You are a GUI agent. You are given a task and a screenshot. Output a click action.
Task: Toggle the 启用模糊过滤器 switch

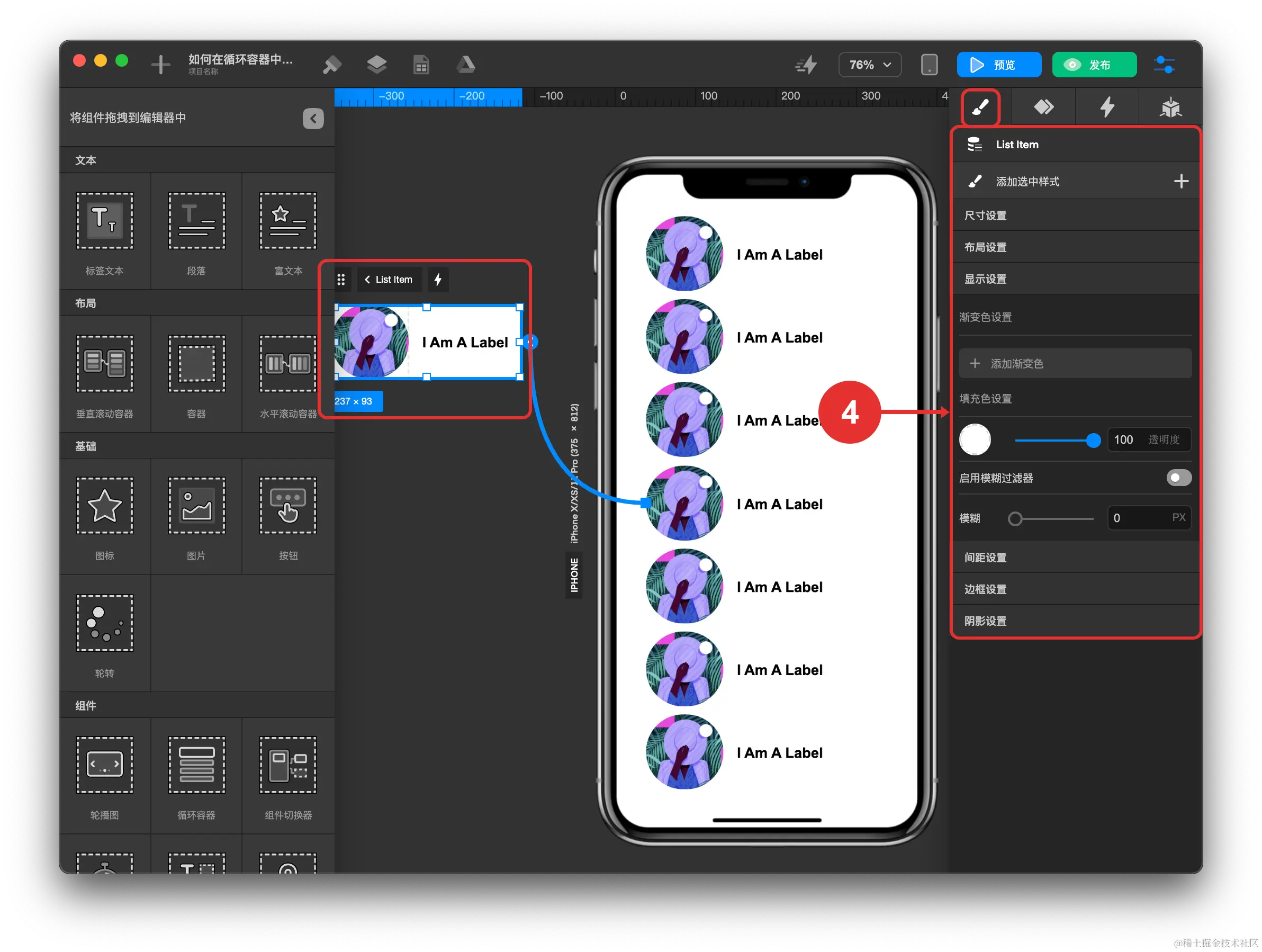point(1179,478)
